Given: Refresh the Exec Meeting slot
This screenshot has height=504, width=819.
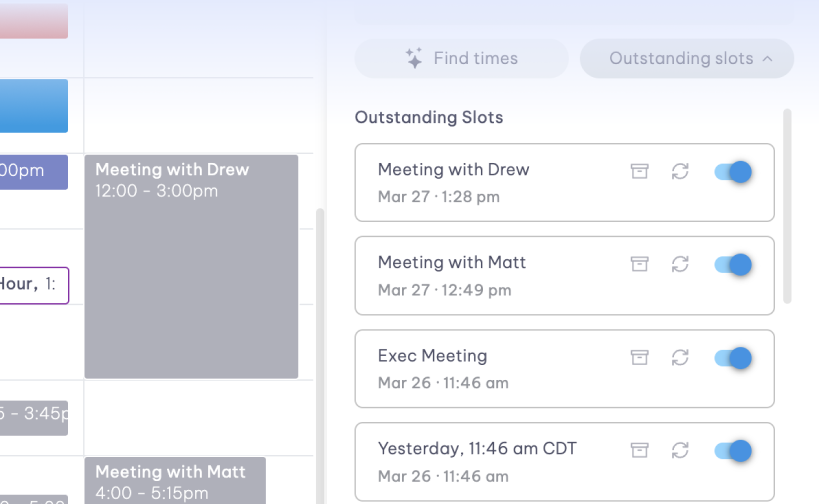Looking at the screenshot, I should [680, 357].
